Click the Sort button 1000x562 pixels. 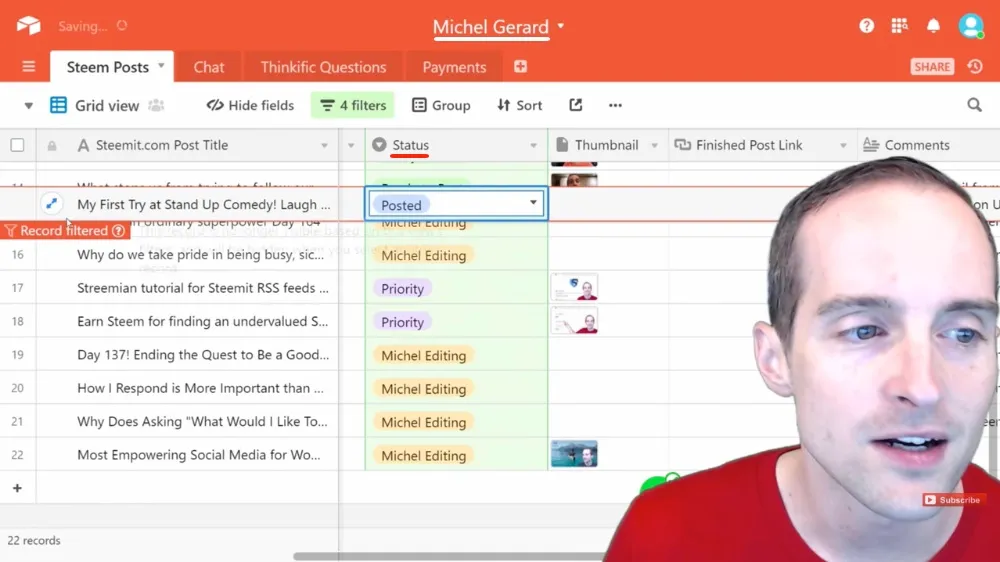[520, 105]
